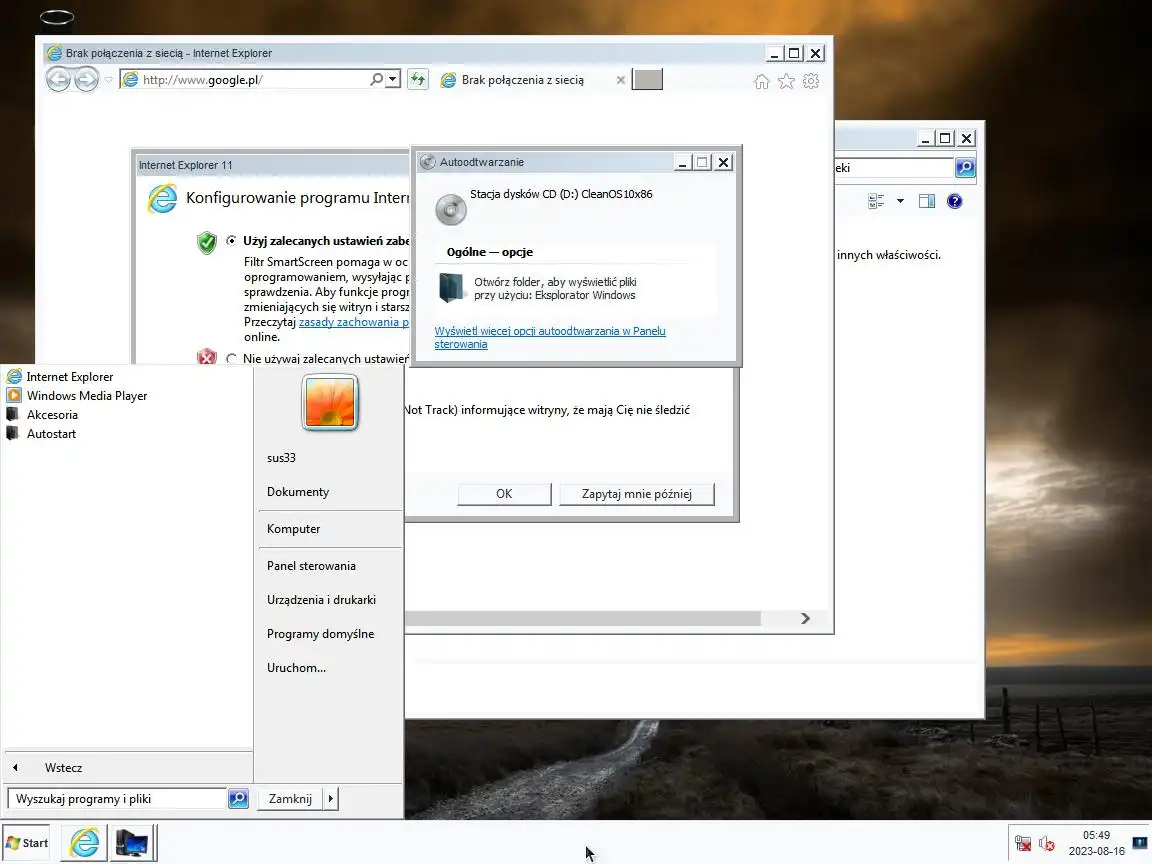
Task: Open 'Wyświetl więcej opcji autoodtwarzania' link
Action: (x=550, y=337)
